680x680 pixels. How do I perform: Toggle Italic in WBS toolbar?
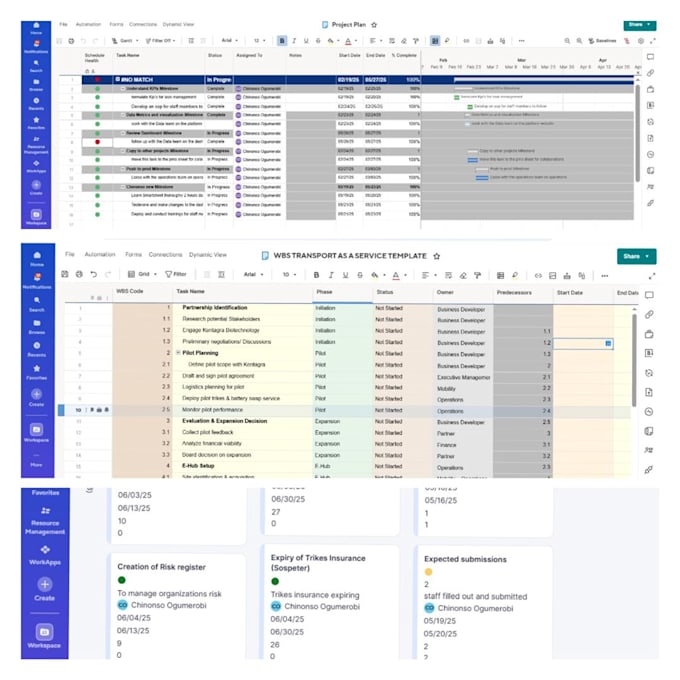coord(331,275)
